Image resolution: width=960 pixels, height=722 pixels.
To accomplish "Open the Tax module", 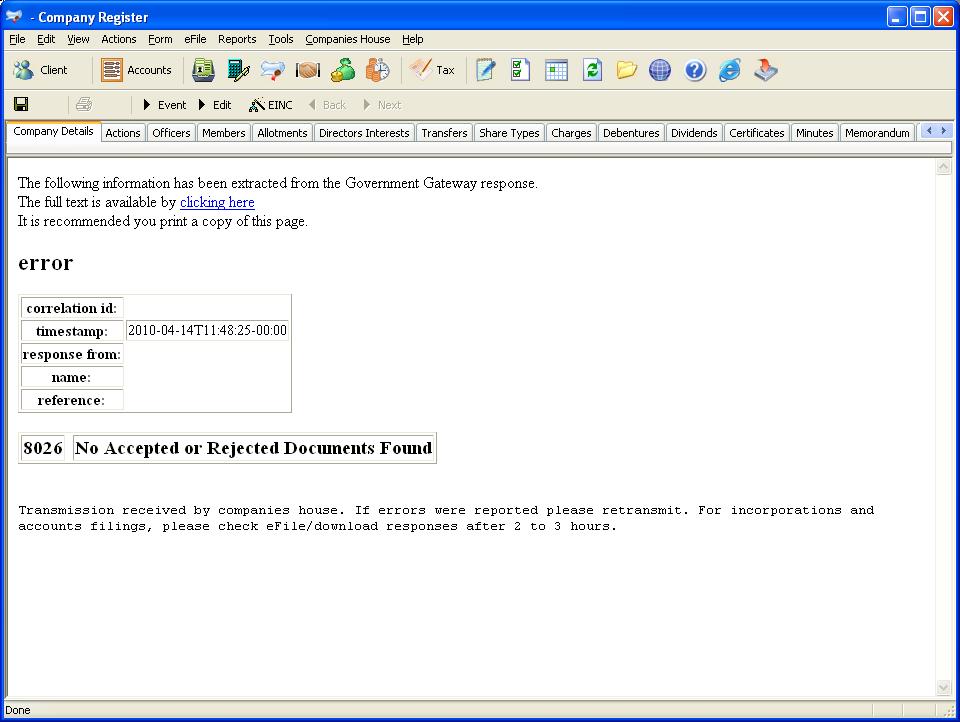I will tap(432, 70).
